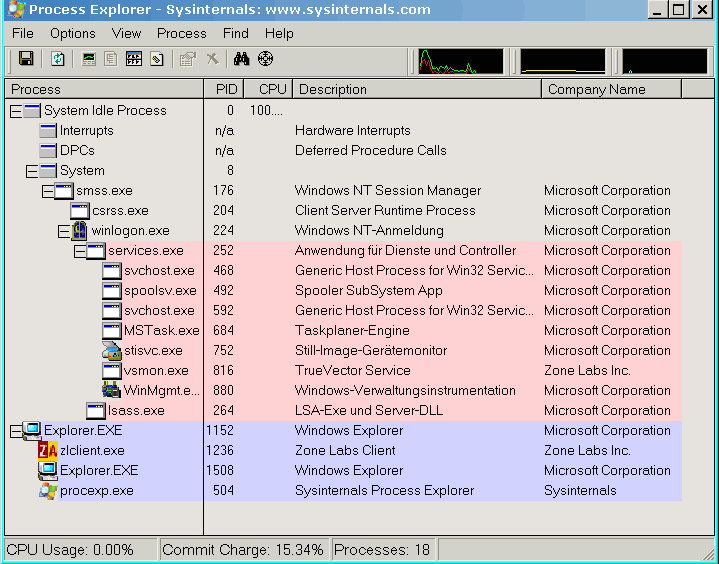
Task: Open the View menu
Action: [x=126, y=33]
